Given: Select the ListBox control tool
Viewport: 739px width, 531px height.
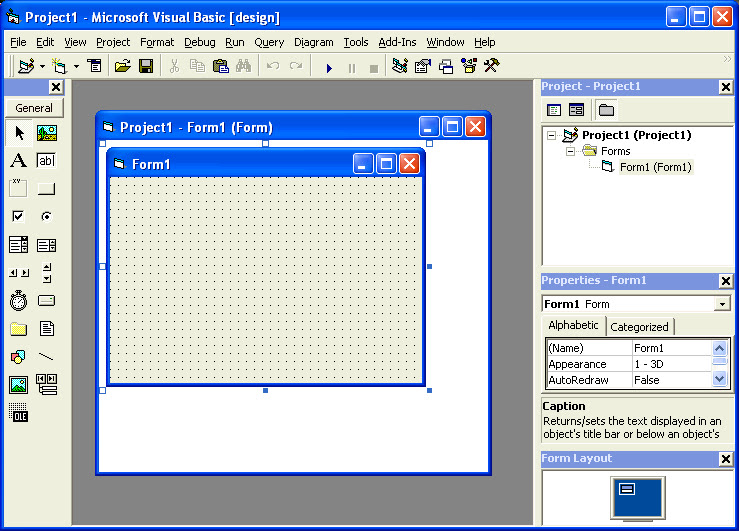Looking at the screenshot, I should coord(47,245).
